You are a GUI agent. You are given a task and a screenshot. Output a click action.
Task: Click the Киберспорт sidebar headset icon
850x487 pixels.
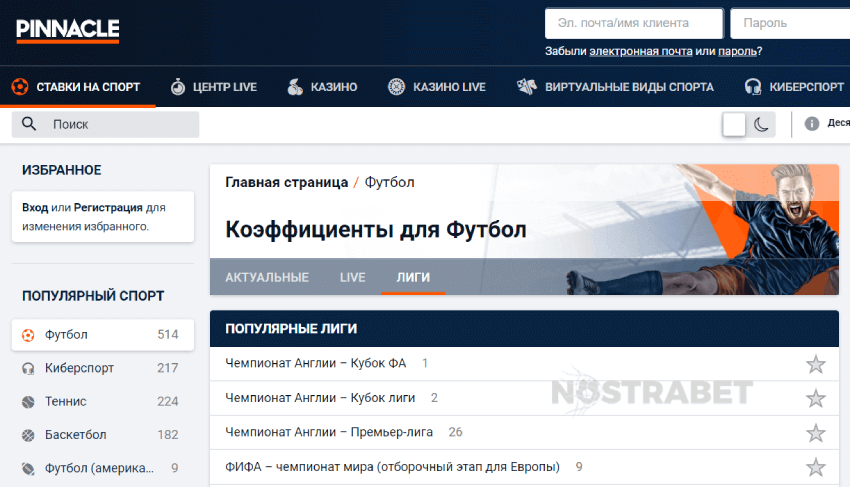[28, 369]
